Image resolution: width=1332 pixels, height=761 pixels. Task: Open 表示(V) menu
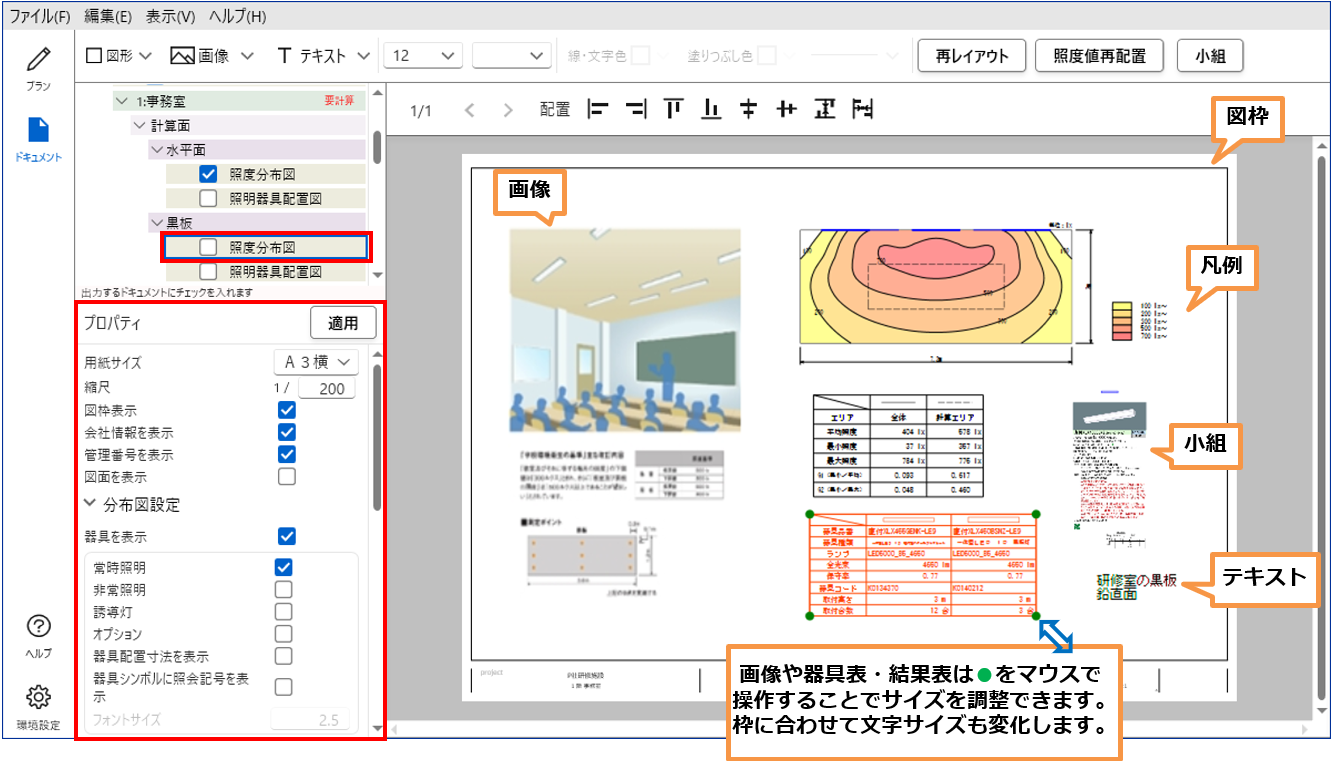170,16
